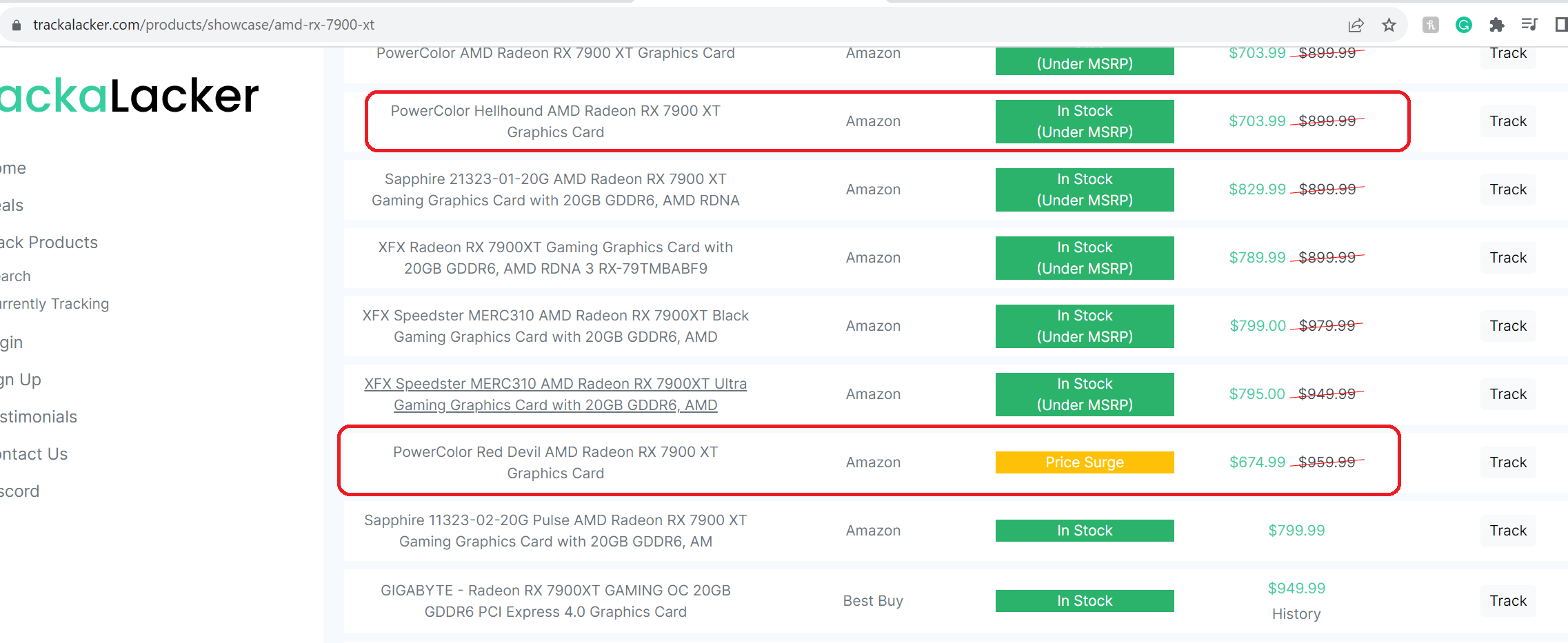
Task: Click Amazon retailer in Sapphire Pulse row
Action: [873, 531]
